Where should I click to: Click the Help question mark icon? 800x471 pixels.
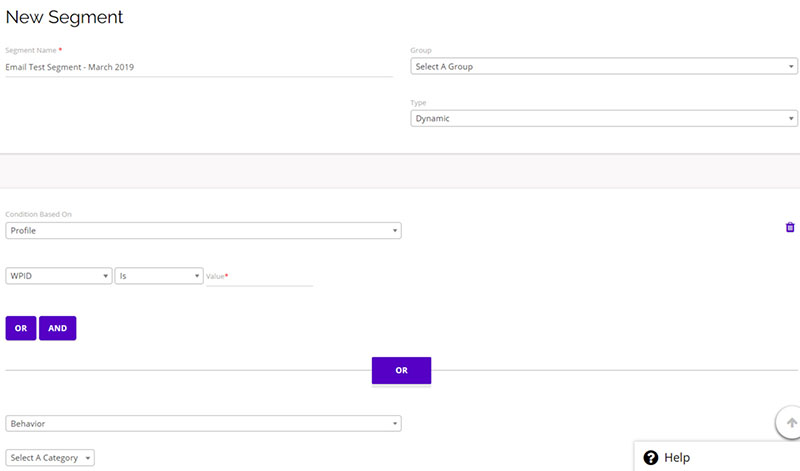[651, 457]
